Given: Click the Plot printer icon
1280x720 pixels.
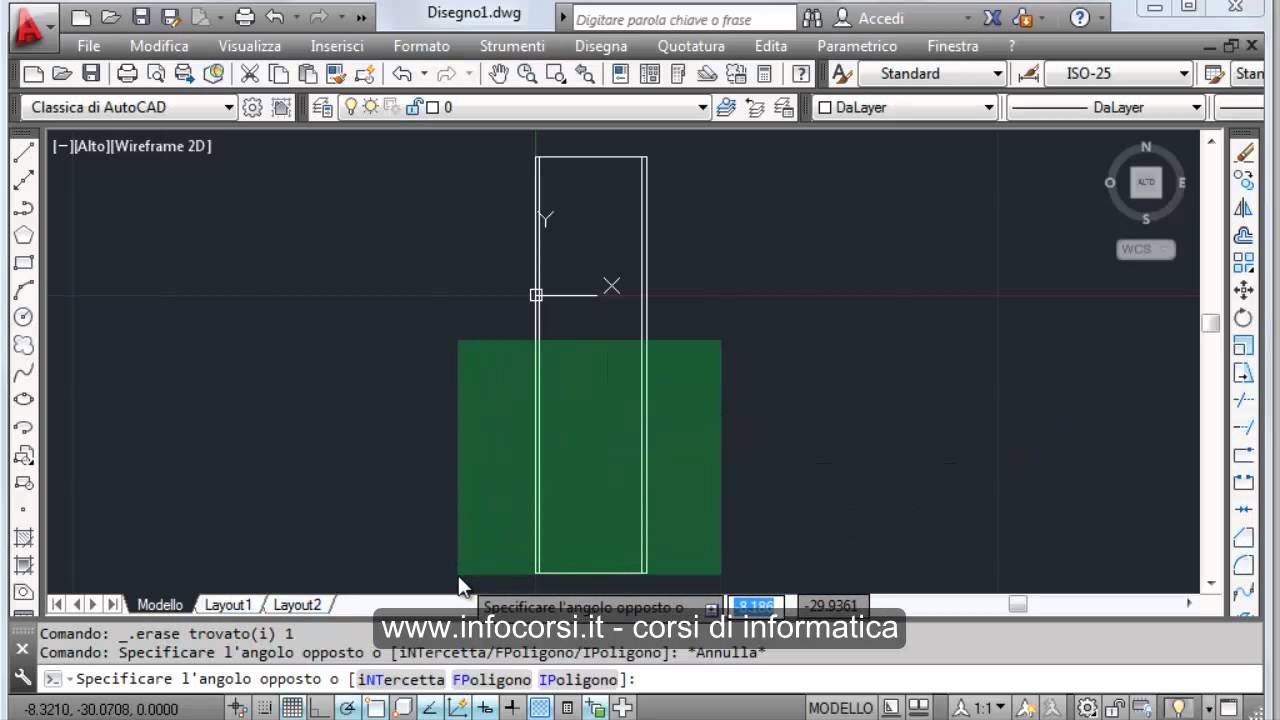Looking at the screenshot, I should point(127,74).
